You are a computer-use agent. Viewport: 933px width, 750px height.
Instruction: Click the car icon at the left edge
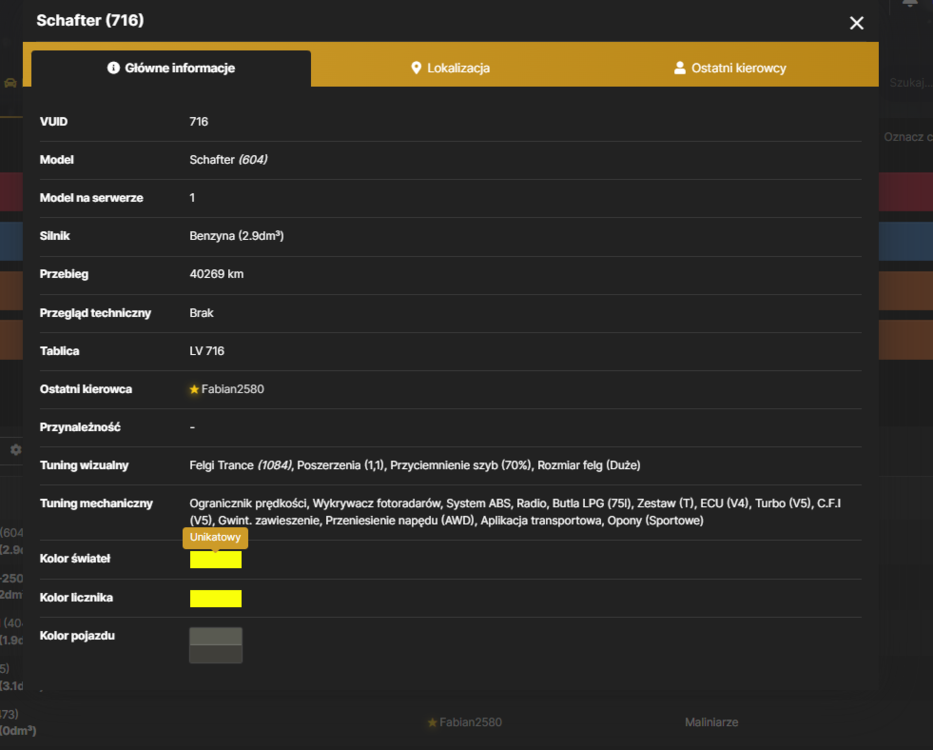[x=10, y=83]
